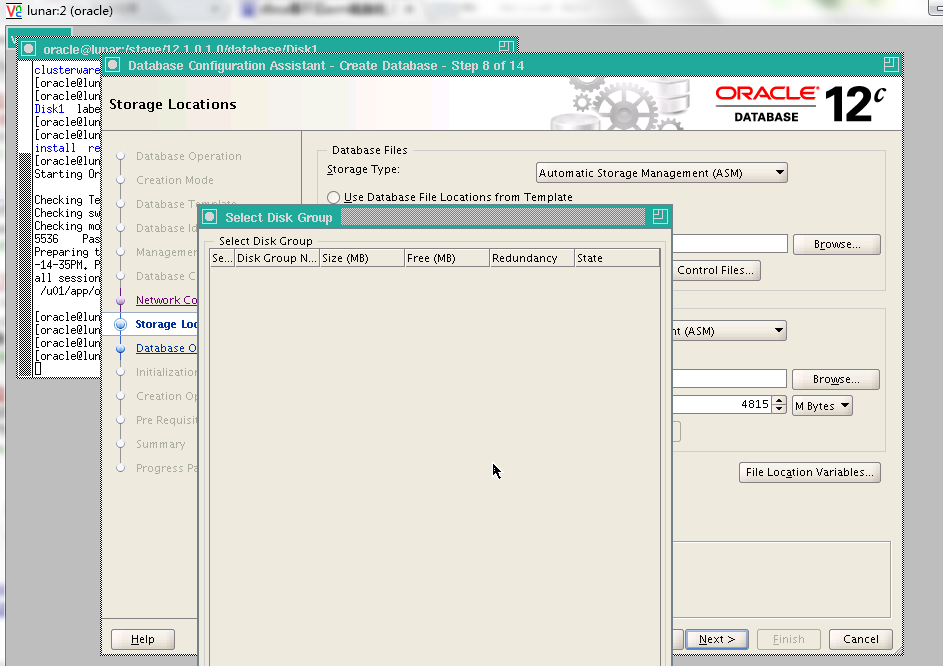This screenshot has height=666, width=943.
Task: Click the Storage Locations step bullet icon
Action: [120, 324]
